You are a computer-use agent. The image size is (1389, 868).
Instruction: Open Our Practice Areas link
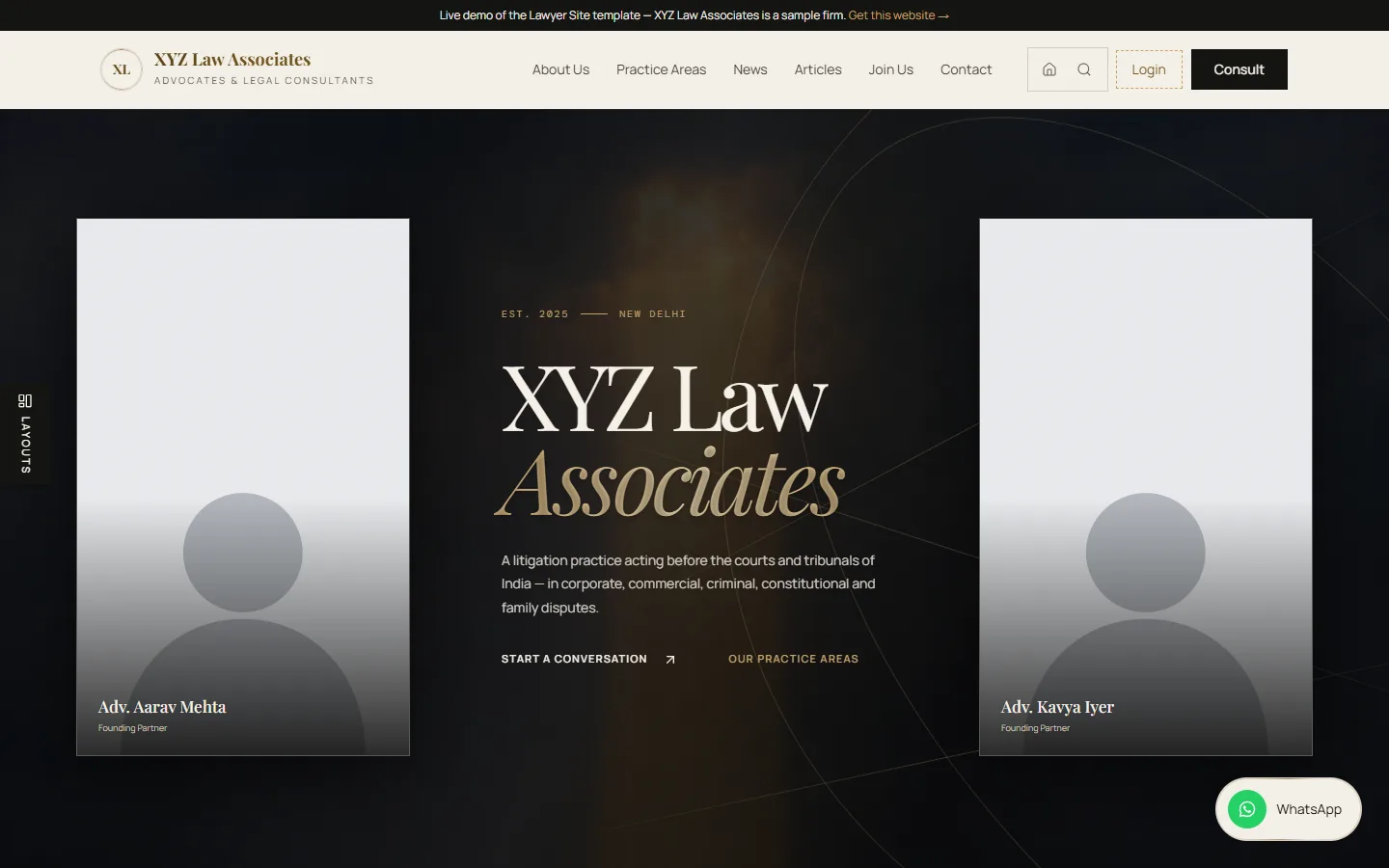click(x=793, y=659)
